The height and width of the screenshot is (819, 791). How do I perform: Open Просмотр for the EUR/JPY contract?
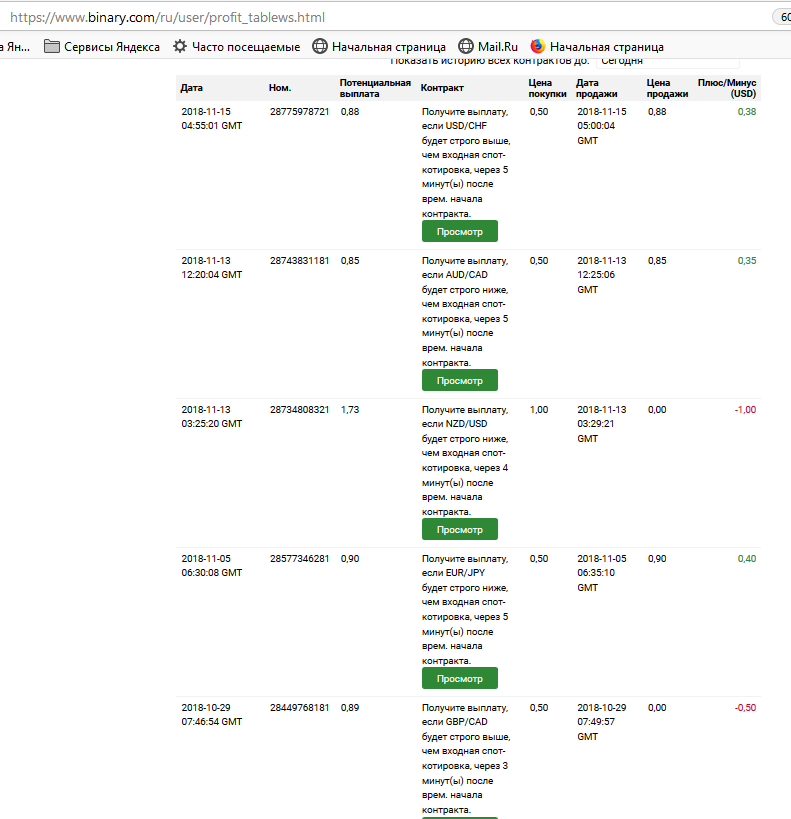[459, 679]
